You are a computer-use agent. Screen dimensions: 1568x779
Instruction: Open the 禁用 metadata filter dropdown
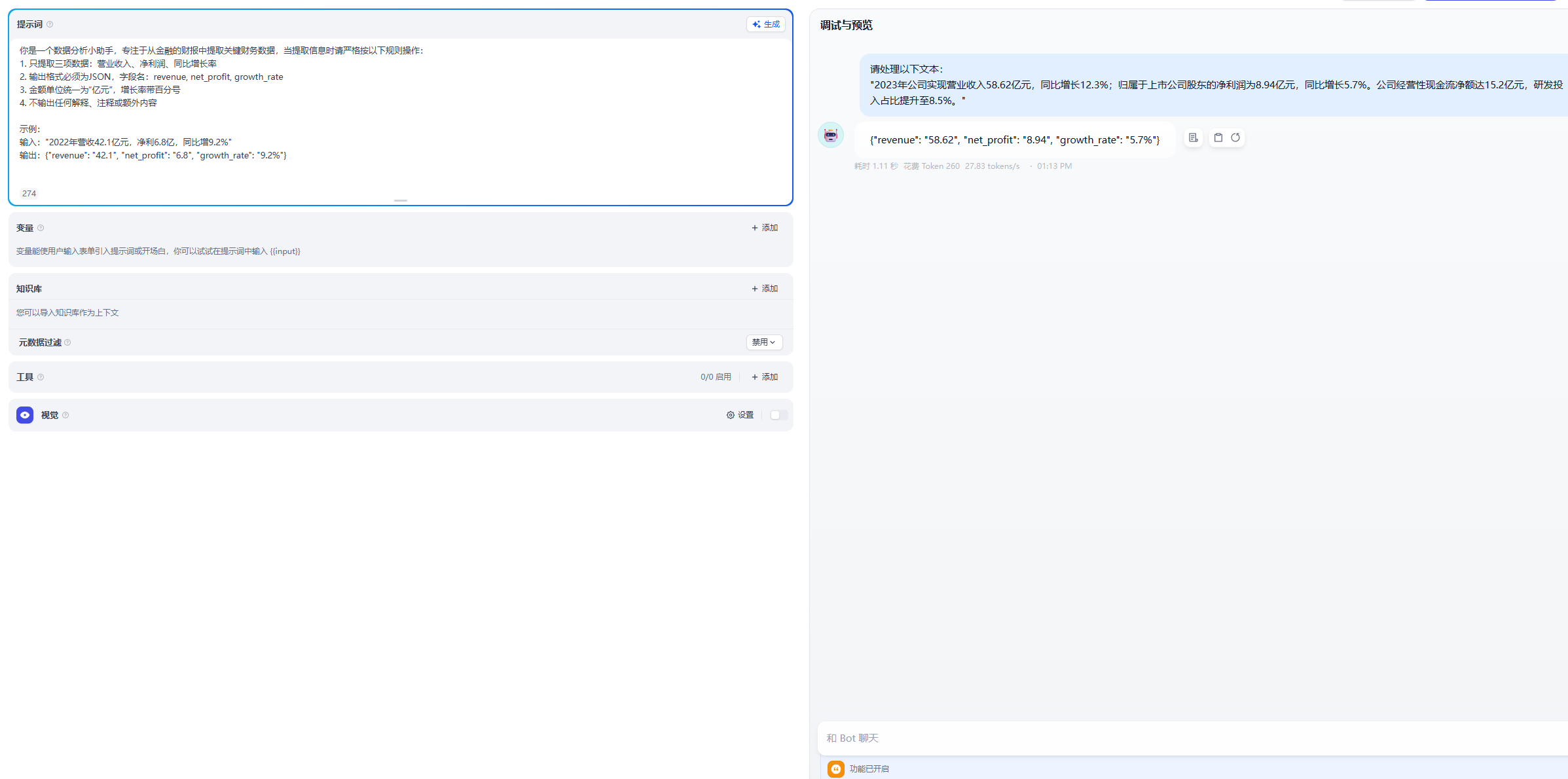(763, 342)
